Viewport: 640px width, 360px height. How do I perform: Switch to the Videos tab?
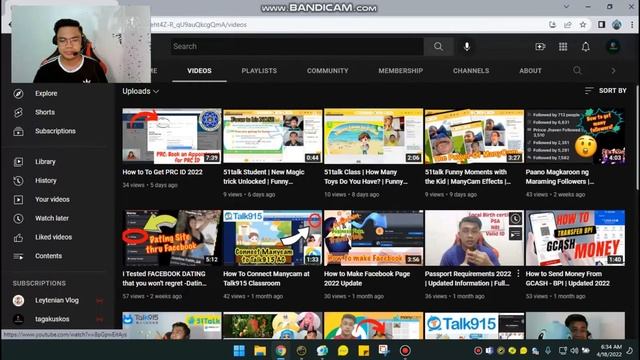click(199, 71)
